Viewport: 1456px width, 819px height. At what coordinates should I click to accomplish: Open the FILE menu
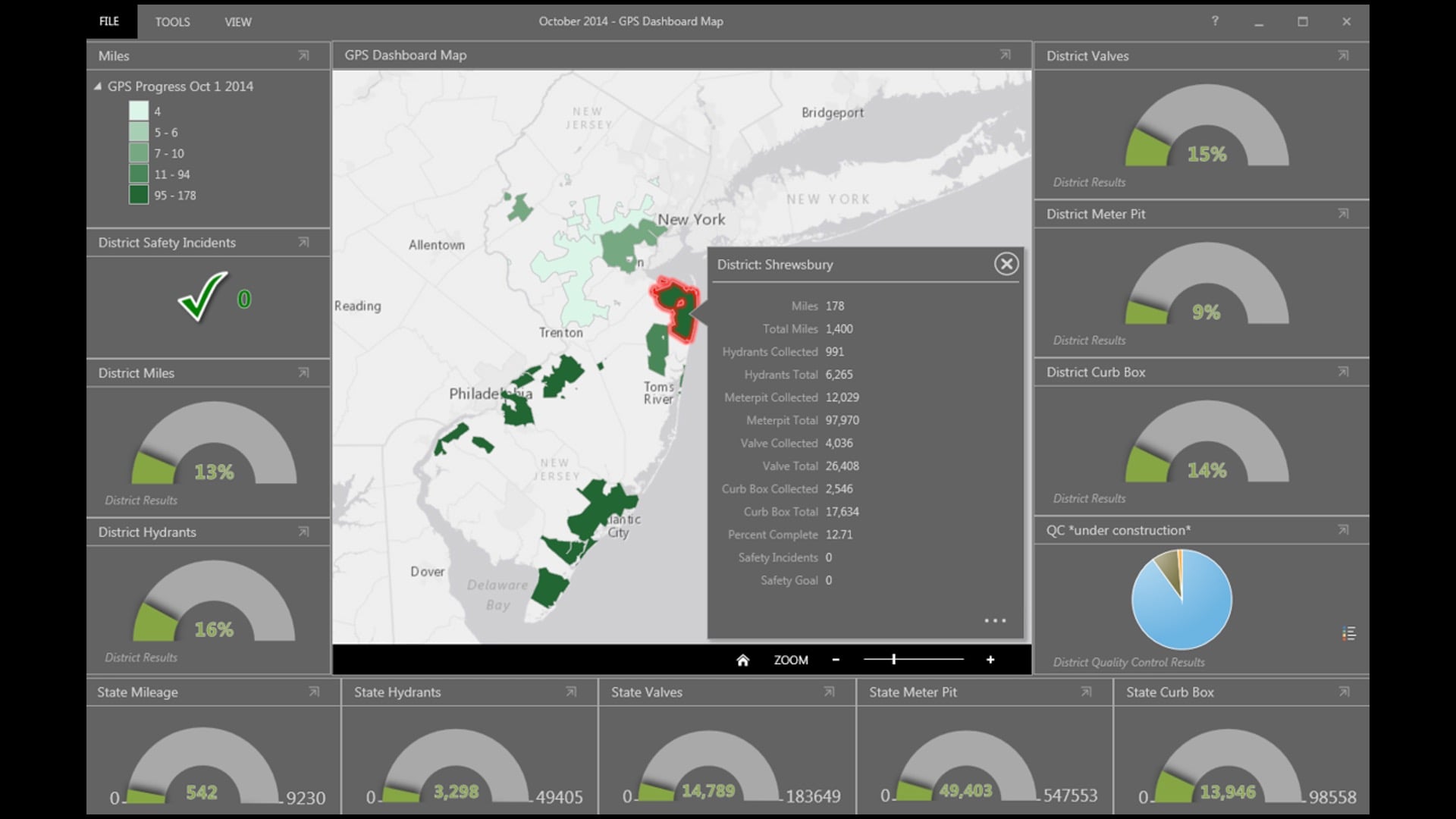[x=109, y=21]
